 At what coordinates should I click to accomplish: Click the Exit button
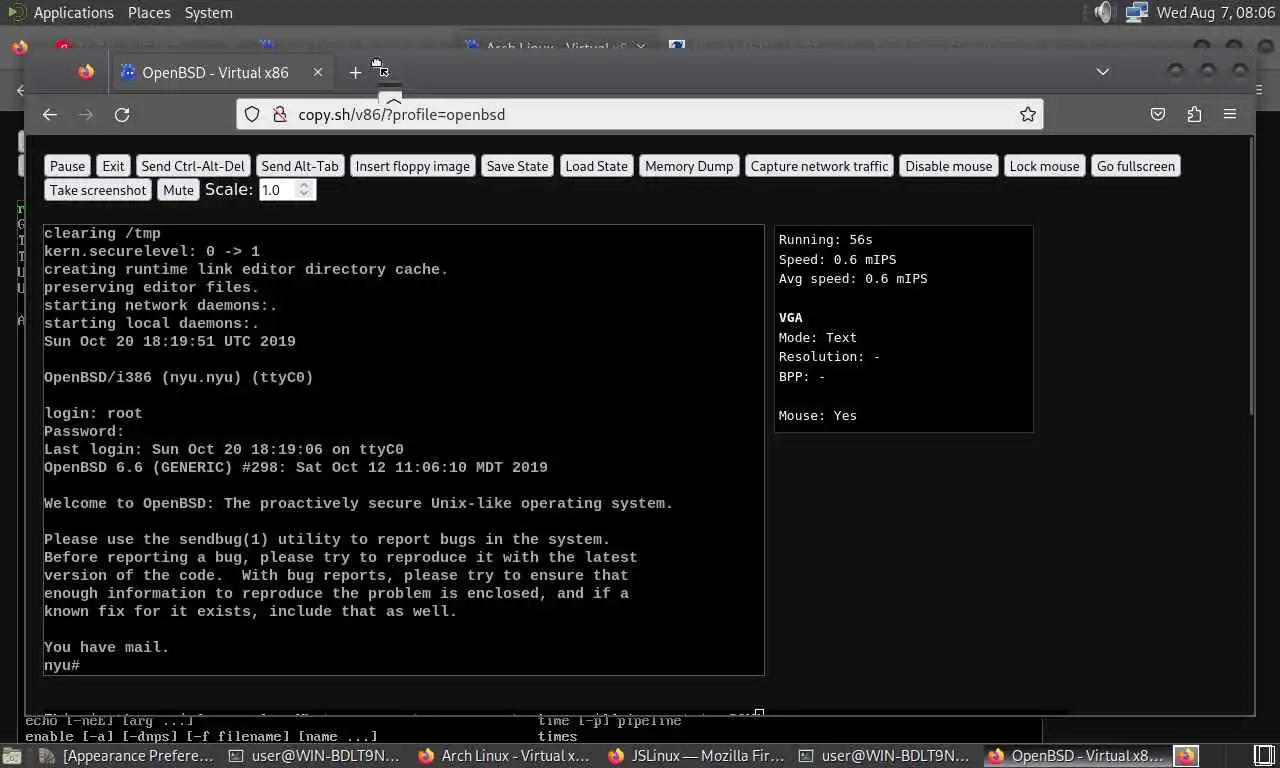pyautogui.click(x=114, y=166)
